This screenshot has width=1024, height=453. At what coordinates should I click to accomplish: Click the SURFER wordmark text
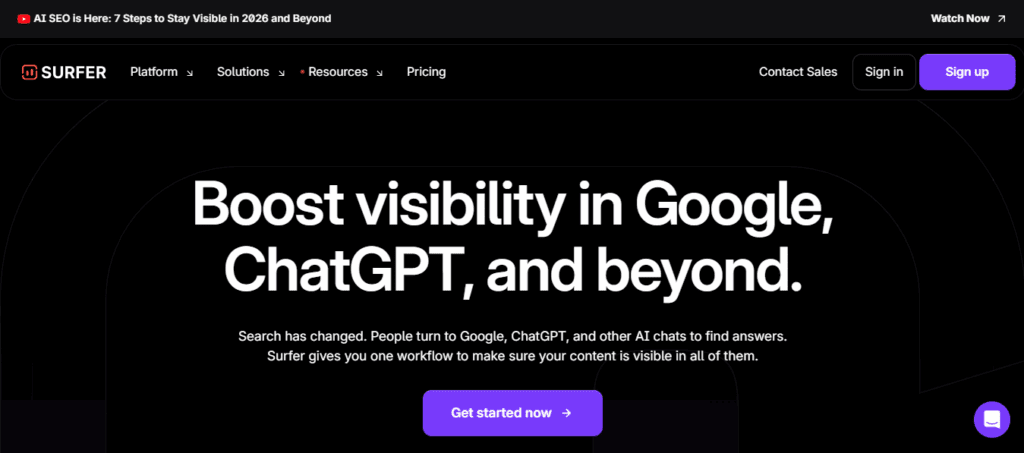coord(74,72)
